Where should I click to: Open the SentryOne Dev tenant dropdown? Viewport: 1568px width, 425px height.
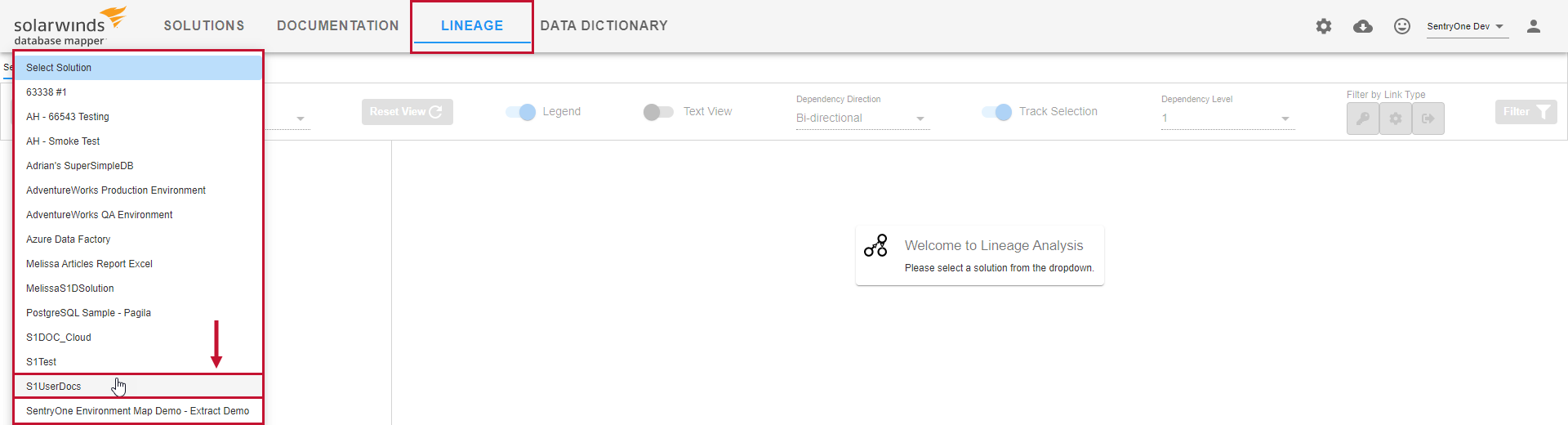[x=1466, y=26]
